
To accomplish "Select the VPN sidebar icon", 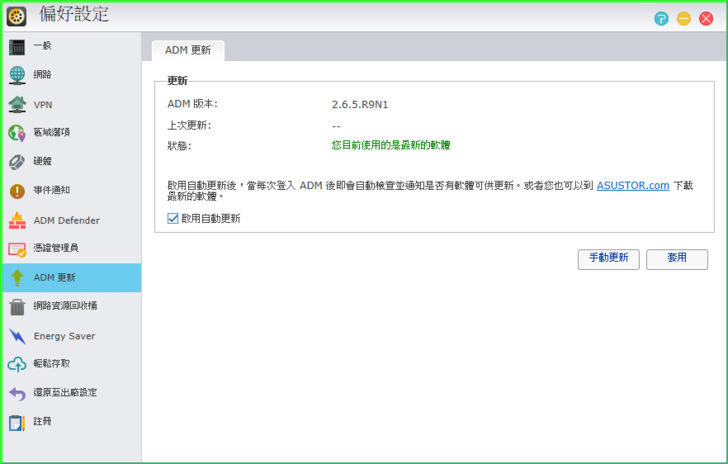I will pyautogui.click(x=17, y=104).
